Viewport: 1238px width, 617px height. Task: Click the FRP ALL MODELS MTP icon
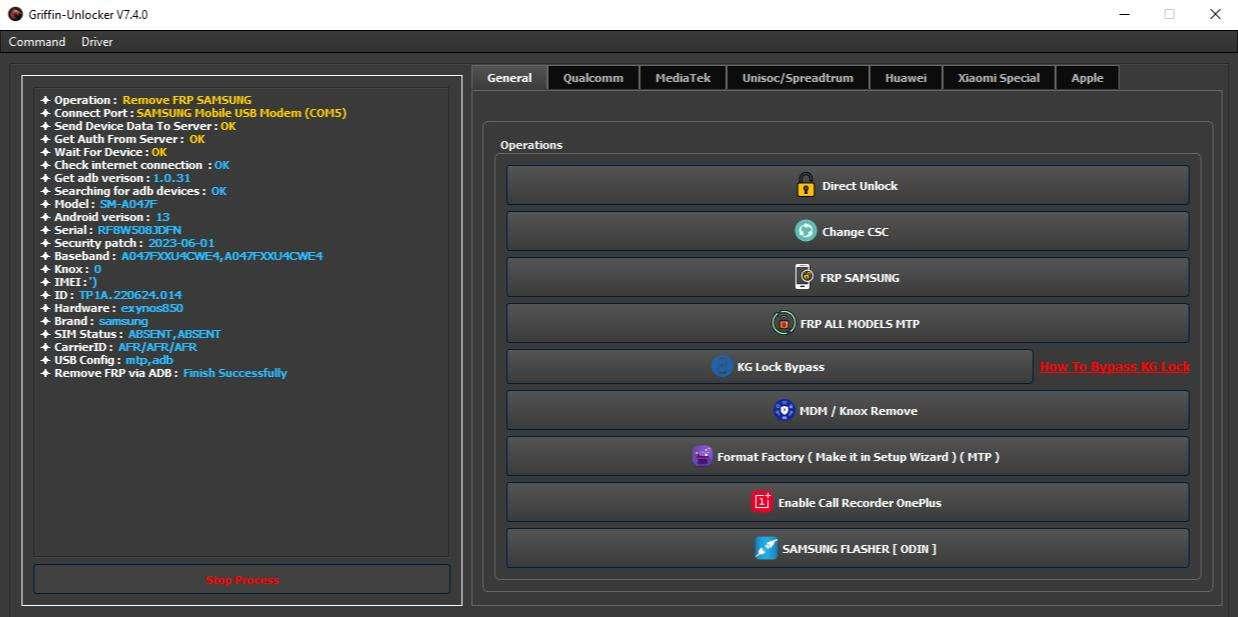click(784, 323)
